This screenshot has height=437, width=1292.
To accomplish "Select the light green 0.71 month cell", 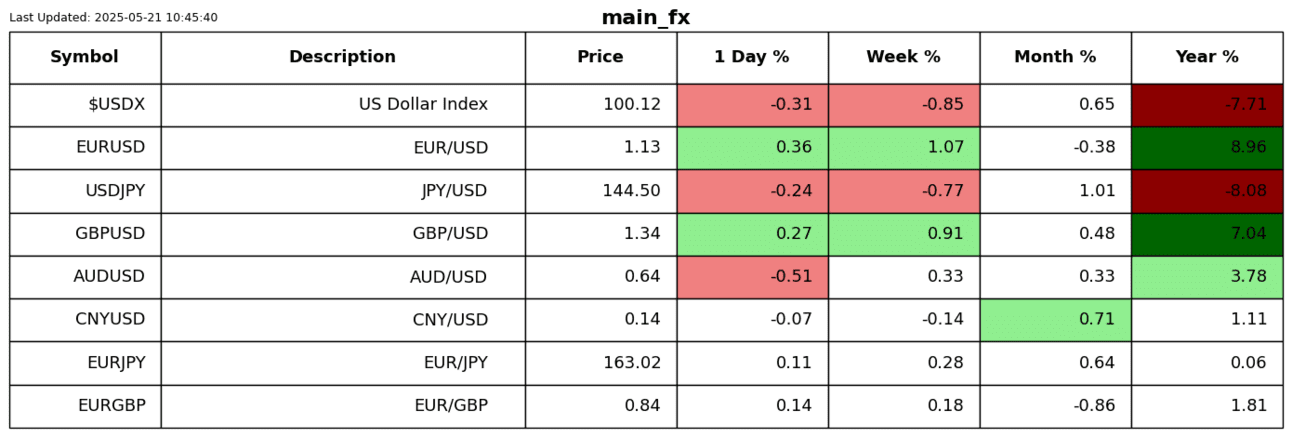I will (1055, 320).
